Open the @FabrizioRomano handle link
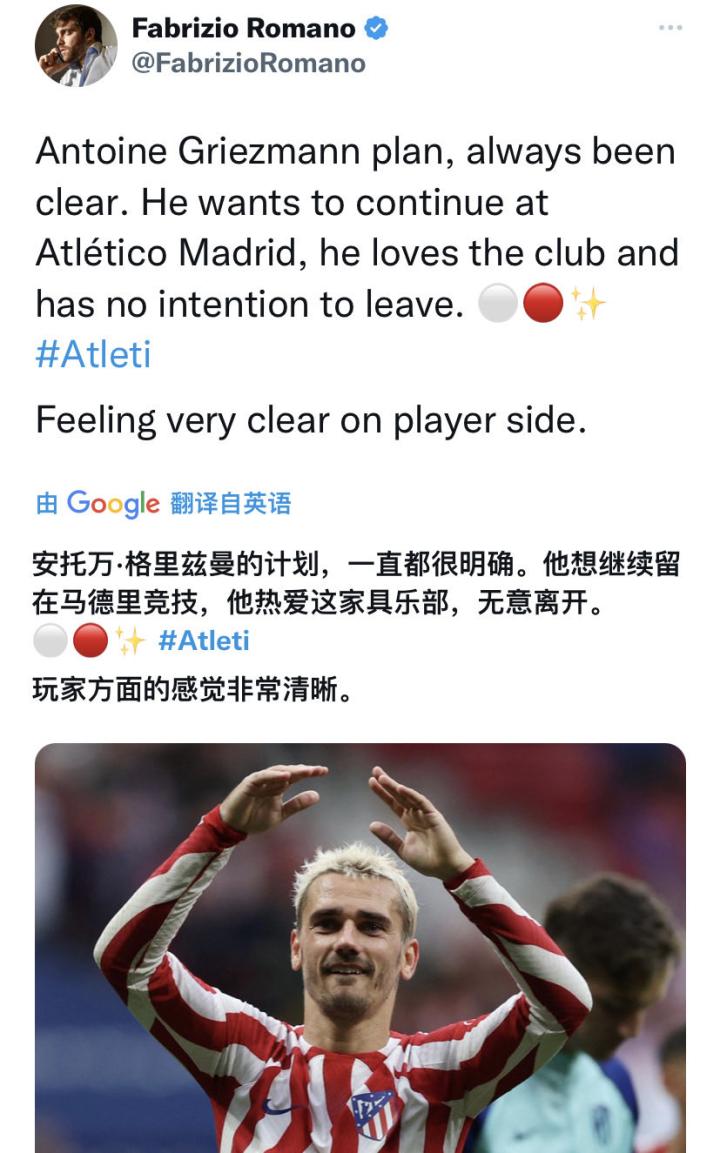Viewport: 720px width, 1153px height. (249, 63)
